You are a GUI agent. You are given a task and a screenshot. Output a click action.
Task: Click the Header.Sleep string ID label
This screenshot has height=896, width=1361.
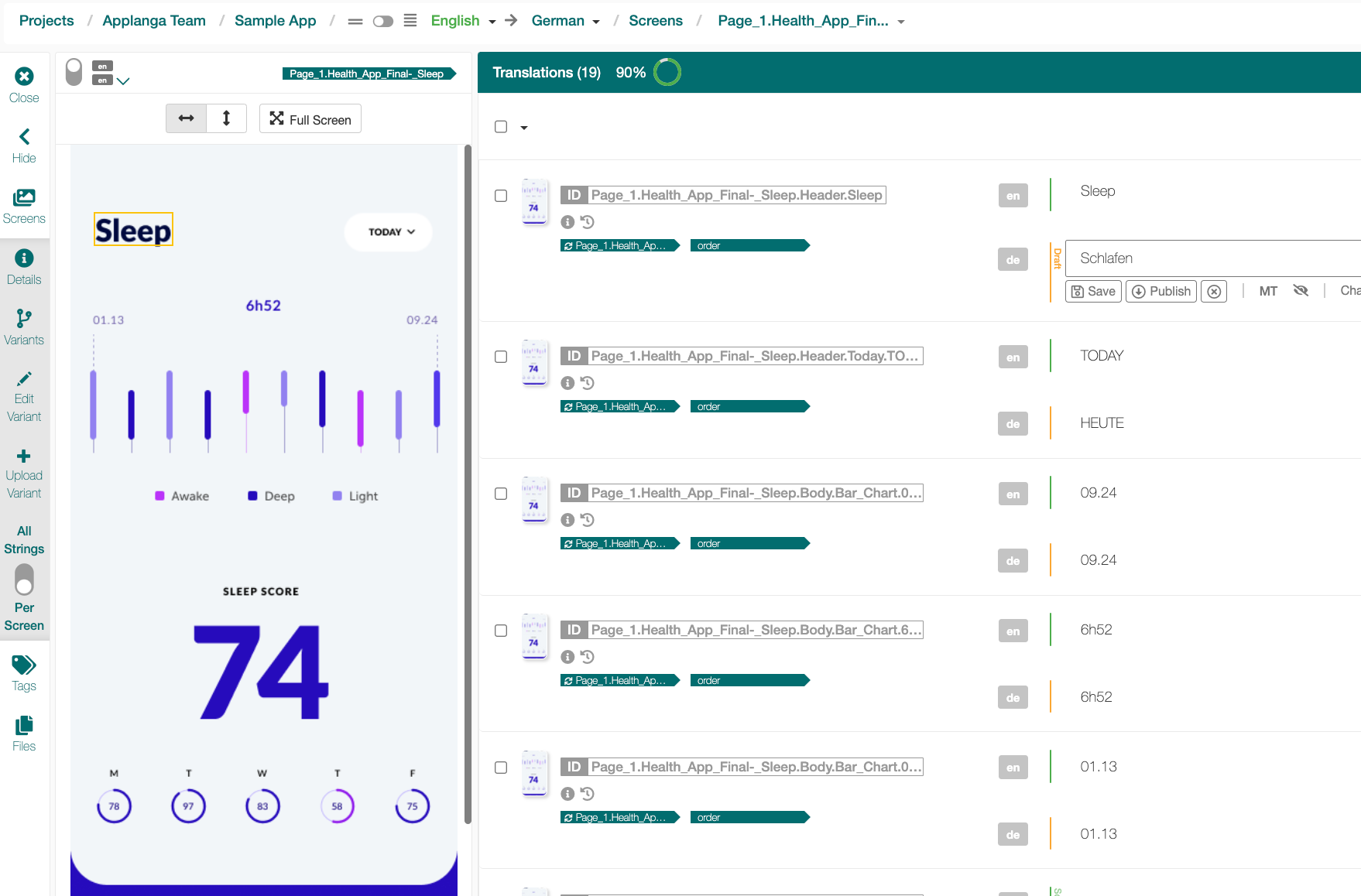pos(723,195)
